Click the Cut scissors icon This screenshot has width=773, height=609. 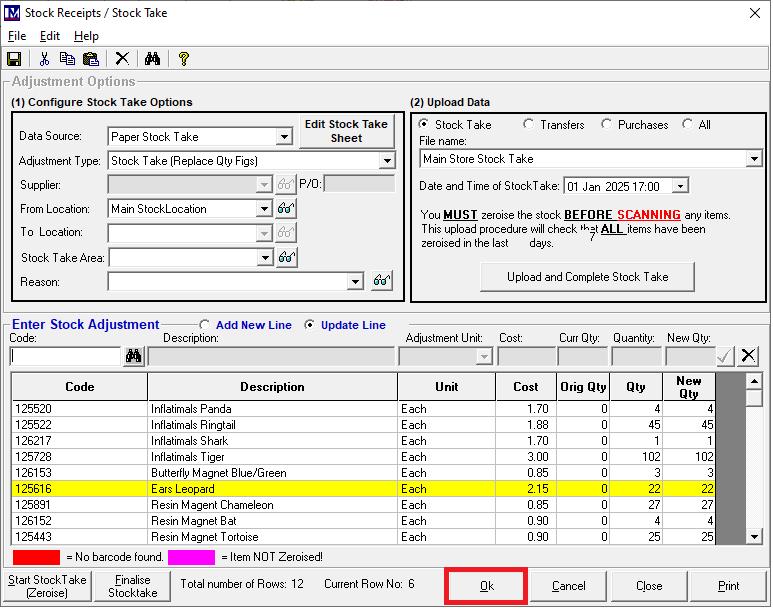(45, 59)
